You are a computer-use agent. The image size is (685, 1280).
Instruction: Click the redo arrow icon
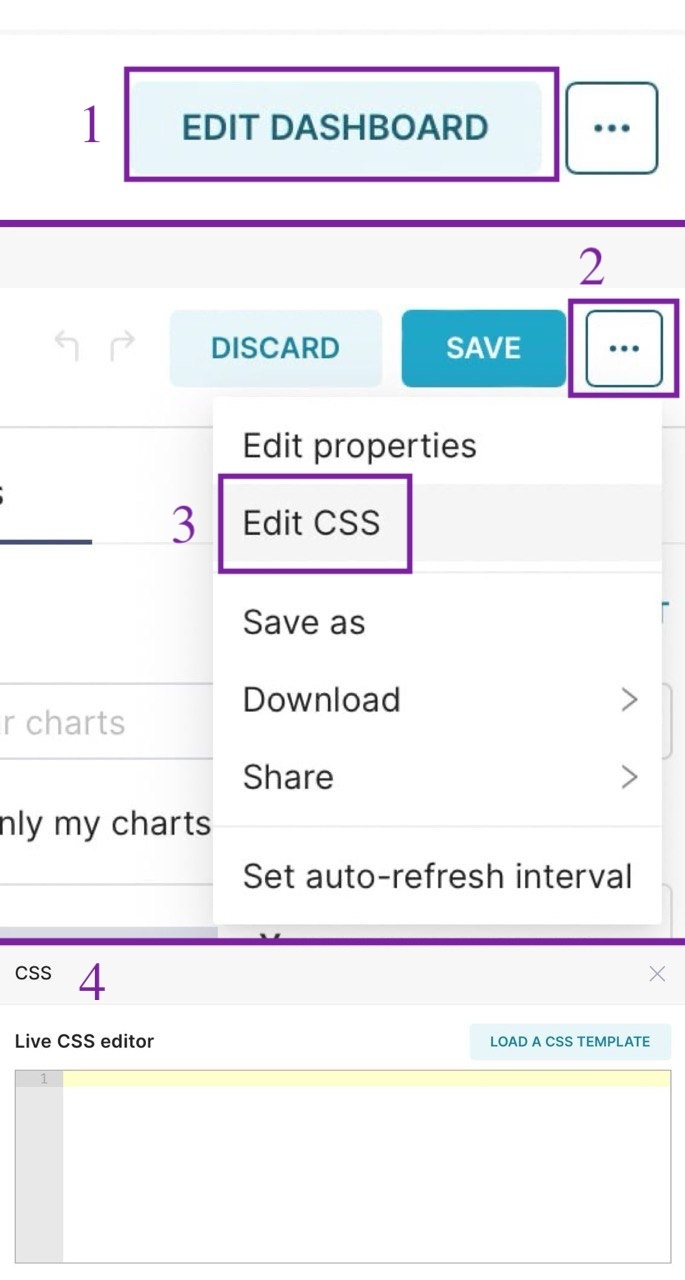coord(122,347)
